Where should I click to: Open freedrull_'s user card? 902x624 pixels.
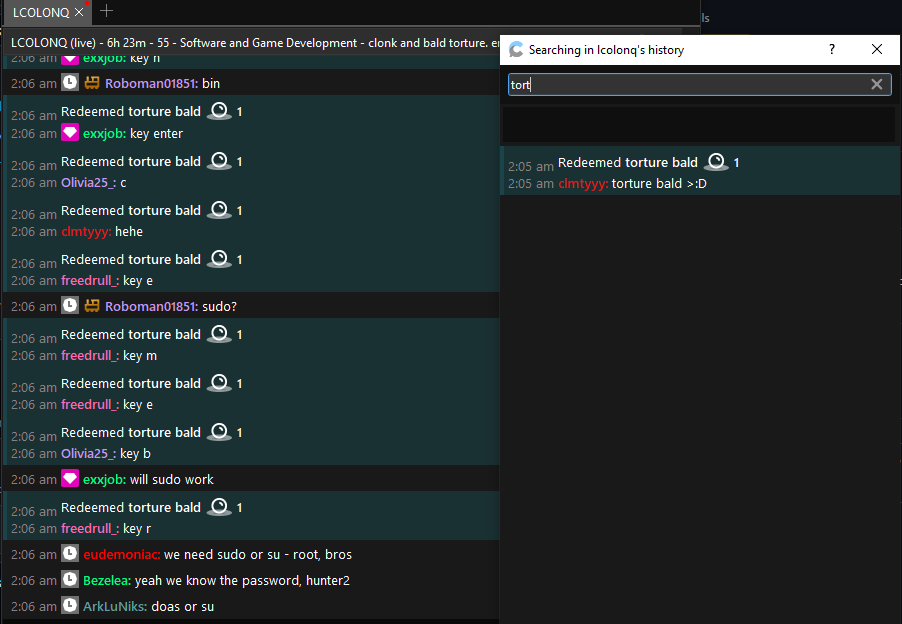(x=89, y=280)
